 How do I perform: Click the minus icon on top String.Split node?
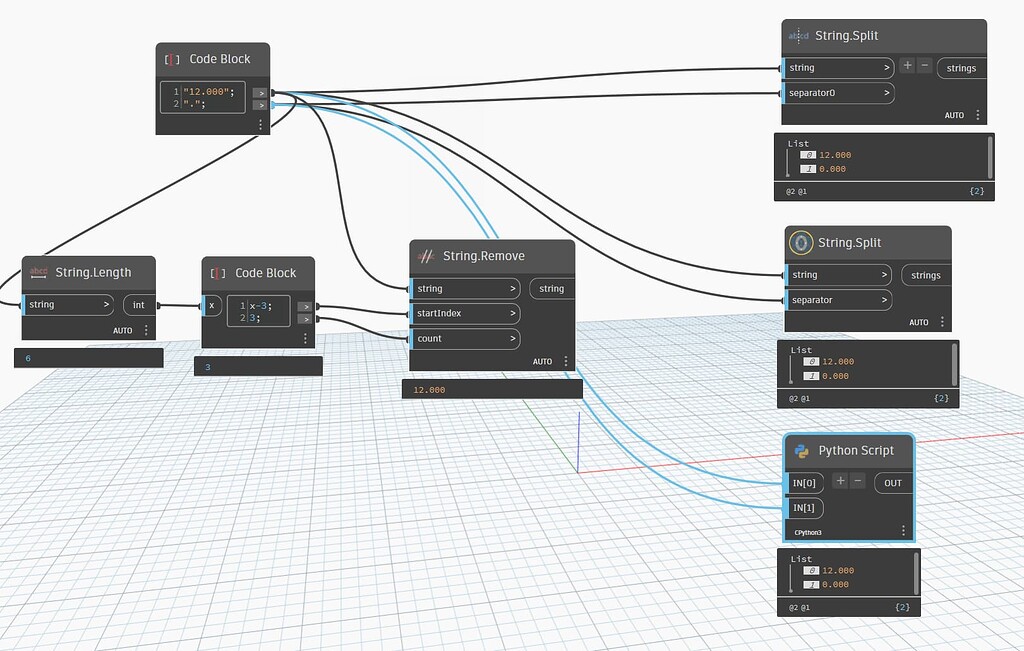(925, 67)
